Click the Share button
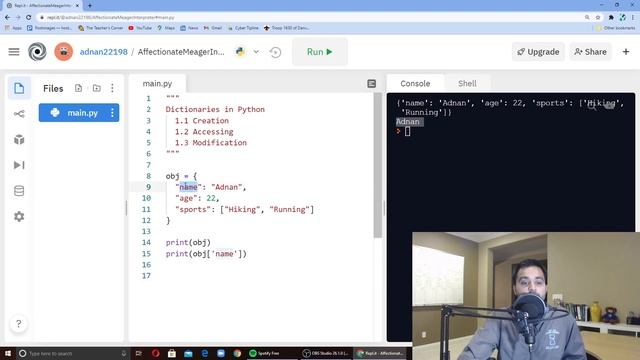This screenshot has height=360, width=640. 590,52
